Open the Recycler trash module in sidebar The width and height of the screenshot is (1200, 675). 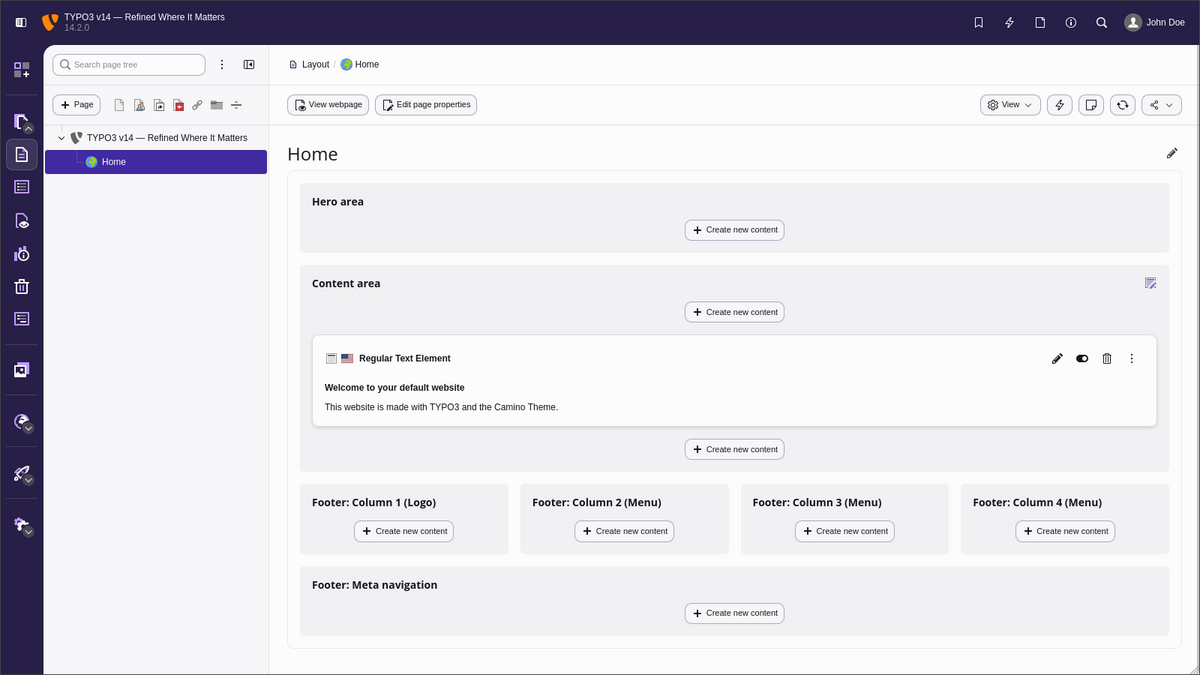(x=21, y=287)
